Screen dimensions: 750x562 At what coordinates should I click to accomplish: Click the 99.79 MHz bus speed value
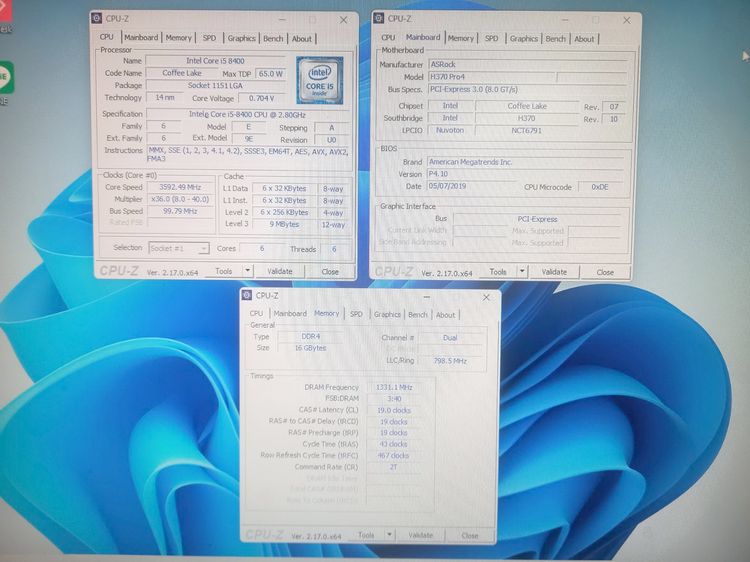pos(180,211)
